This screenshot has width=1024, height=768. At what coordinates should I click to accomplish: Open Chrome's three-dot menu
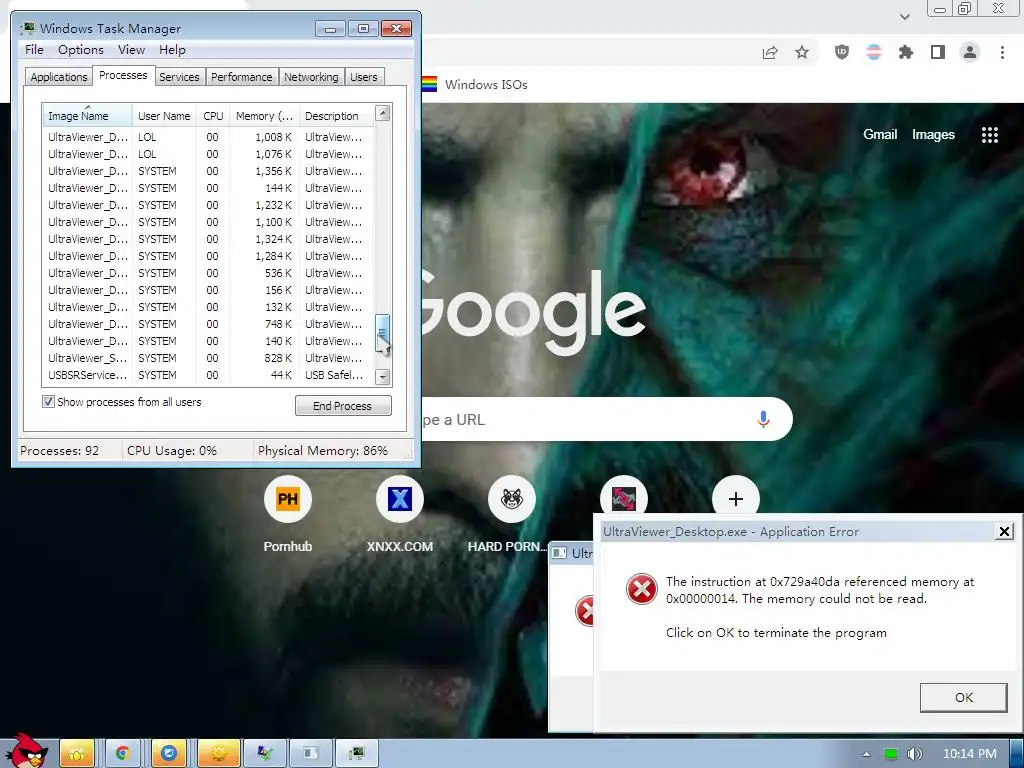(1002, 52)
